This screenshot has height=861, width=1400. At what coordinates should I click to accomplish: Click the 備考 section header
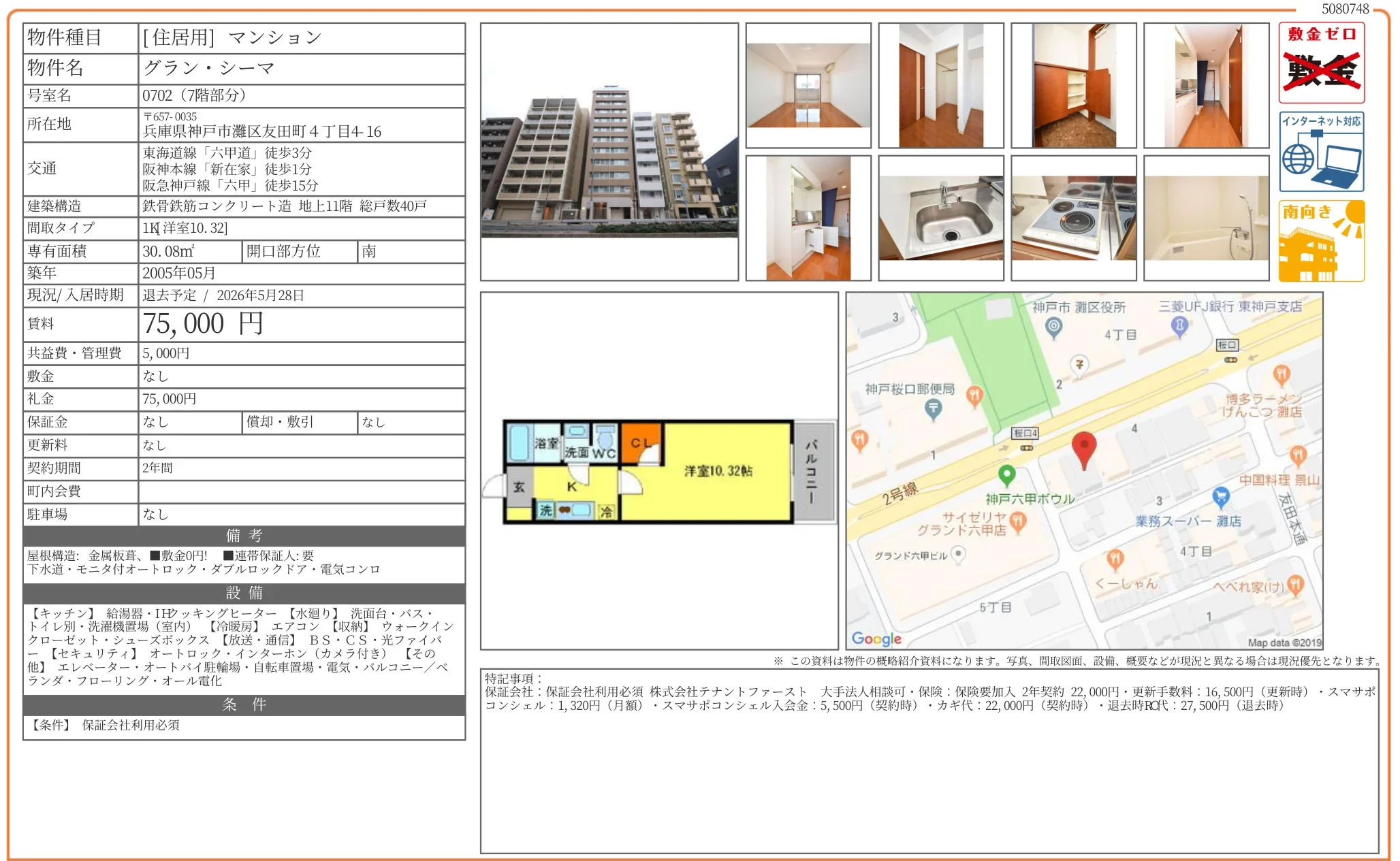244,536
